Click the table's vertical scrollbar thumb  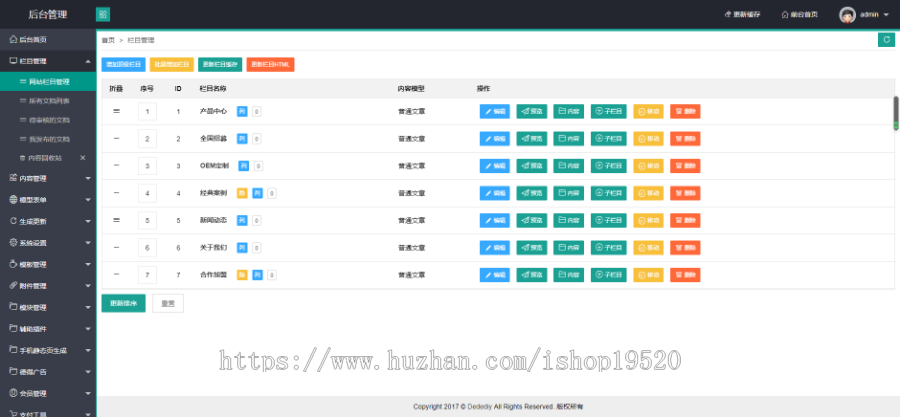pos(895,113)
